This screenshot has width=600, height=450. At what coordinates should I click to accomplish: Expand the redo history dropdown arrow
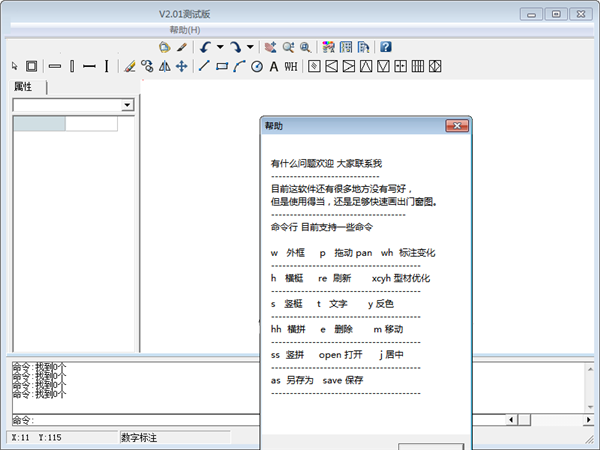pyautogui.click(x=250, y=46)
